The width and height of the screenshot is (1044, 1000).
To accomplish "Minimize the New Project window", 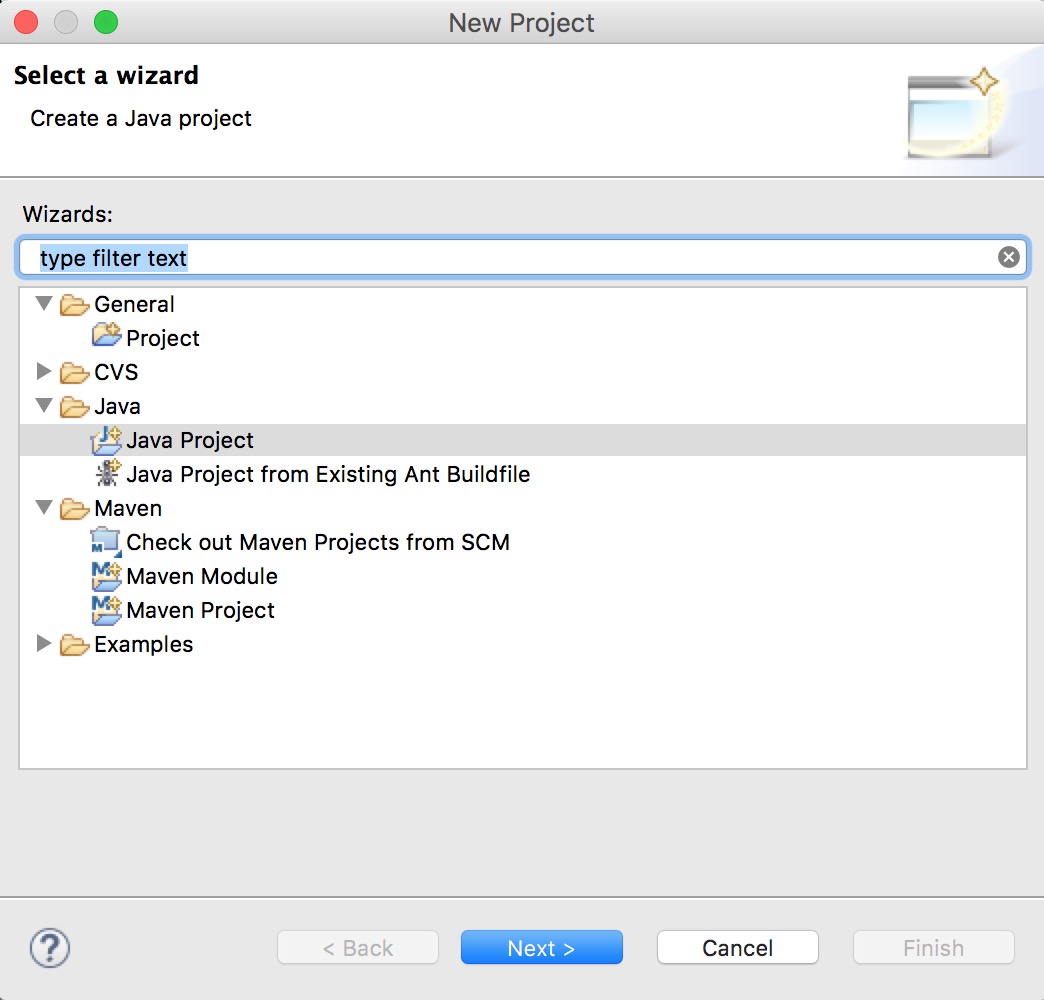I will click(65, 21).
